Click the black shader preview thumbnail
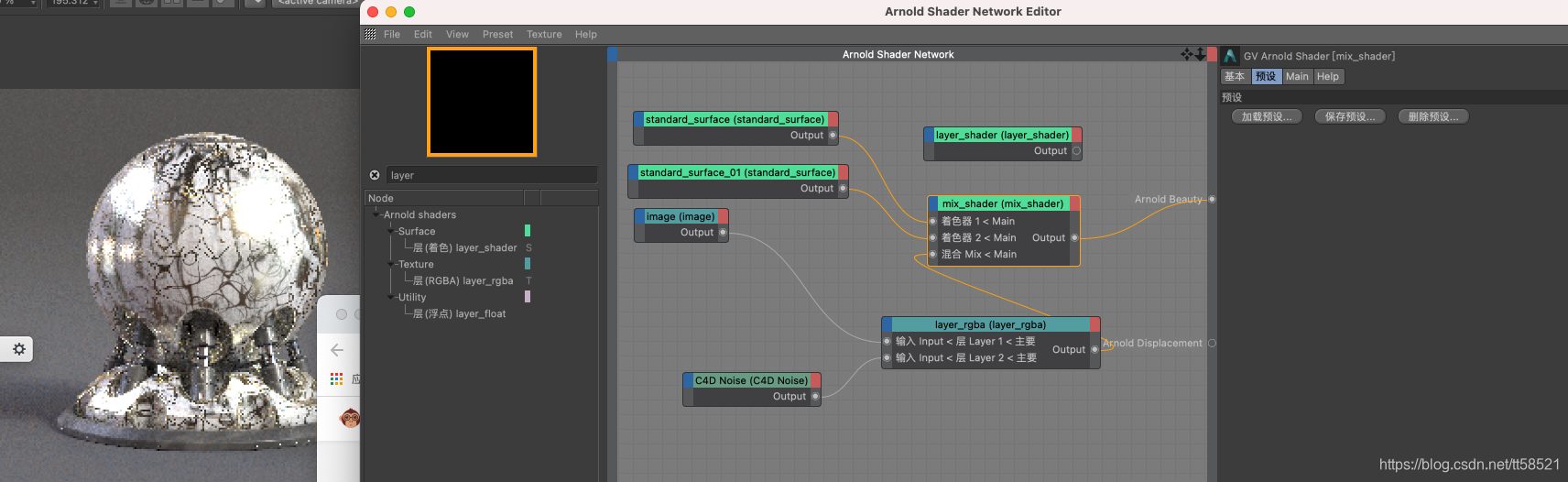 pyautogui.click(x=482, y=102)
